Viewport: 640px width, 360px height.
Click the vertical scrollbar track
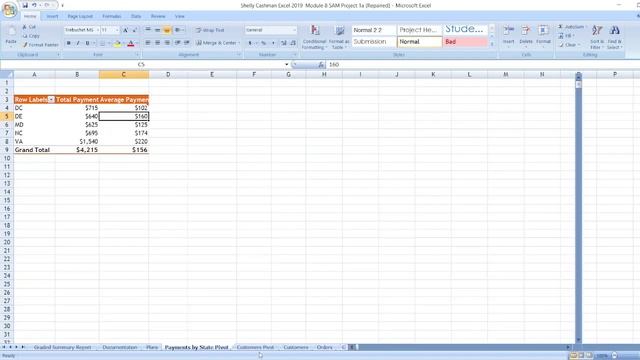578,212
